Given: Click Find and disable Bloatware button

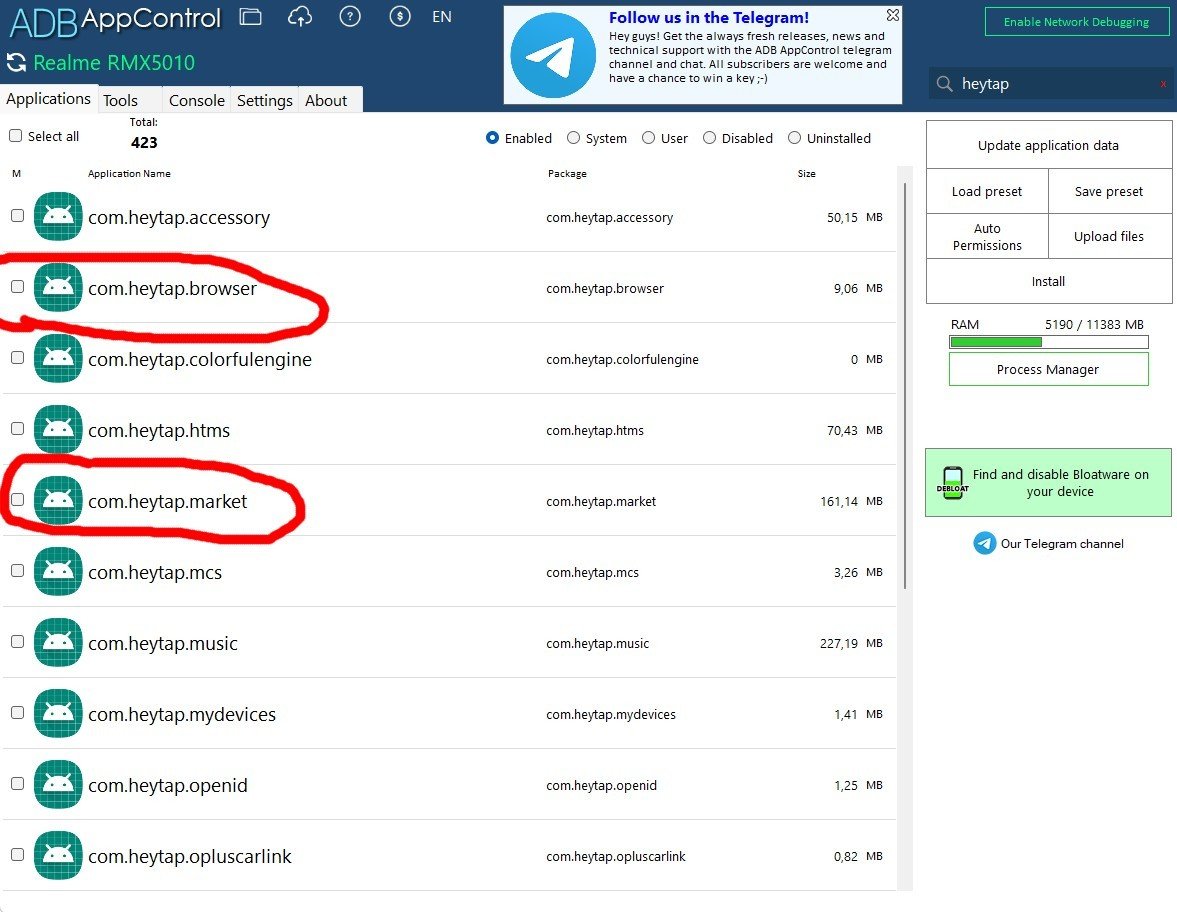Looking at the screenshot, I should click(1048, 483).
